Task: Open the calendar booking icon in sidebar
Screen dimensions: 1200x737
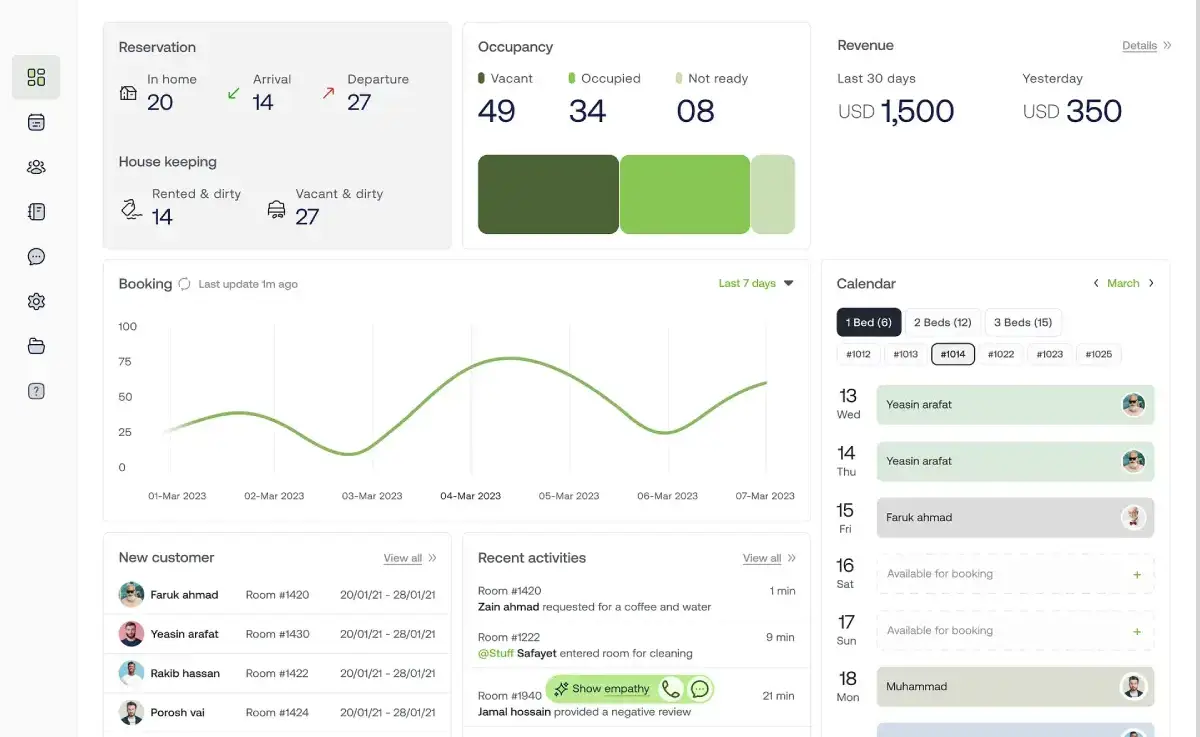Action: [x=36, y=122]
